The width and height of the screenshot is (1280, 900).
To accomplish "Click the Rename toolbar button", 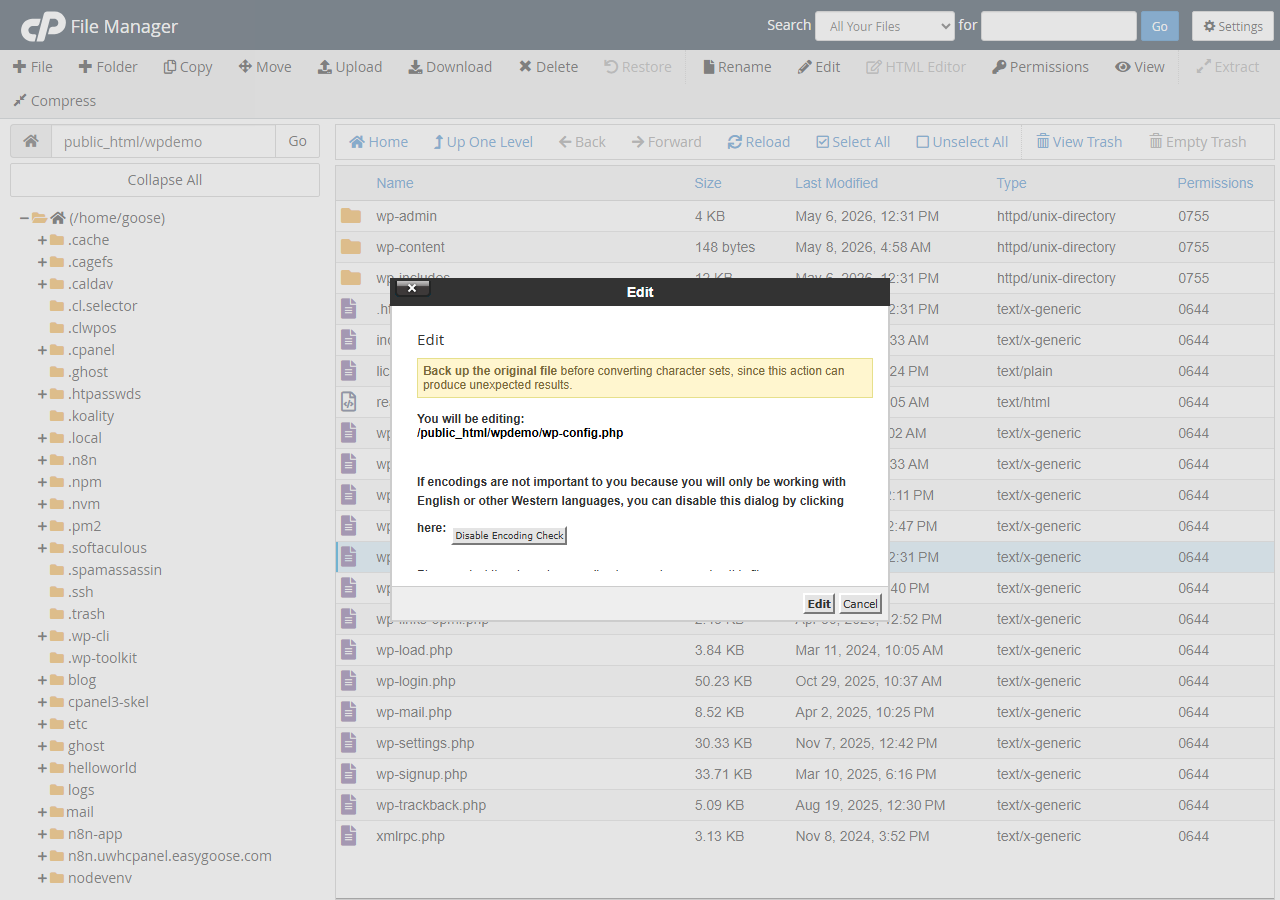I will [738, 67].
